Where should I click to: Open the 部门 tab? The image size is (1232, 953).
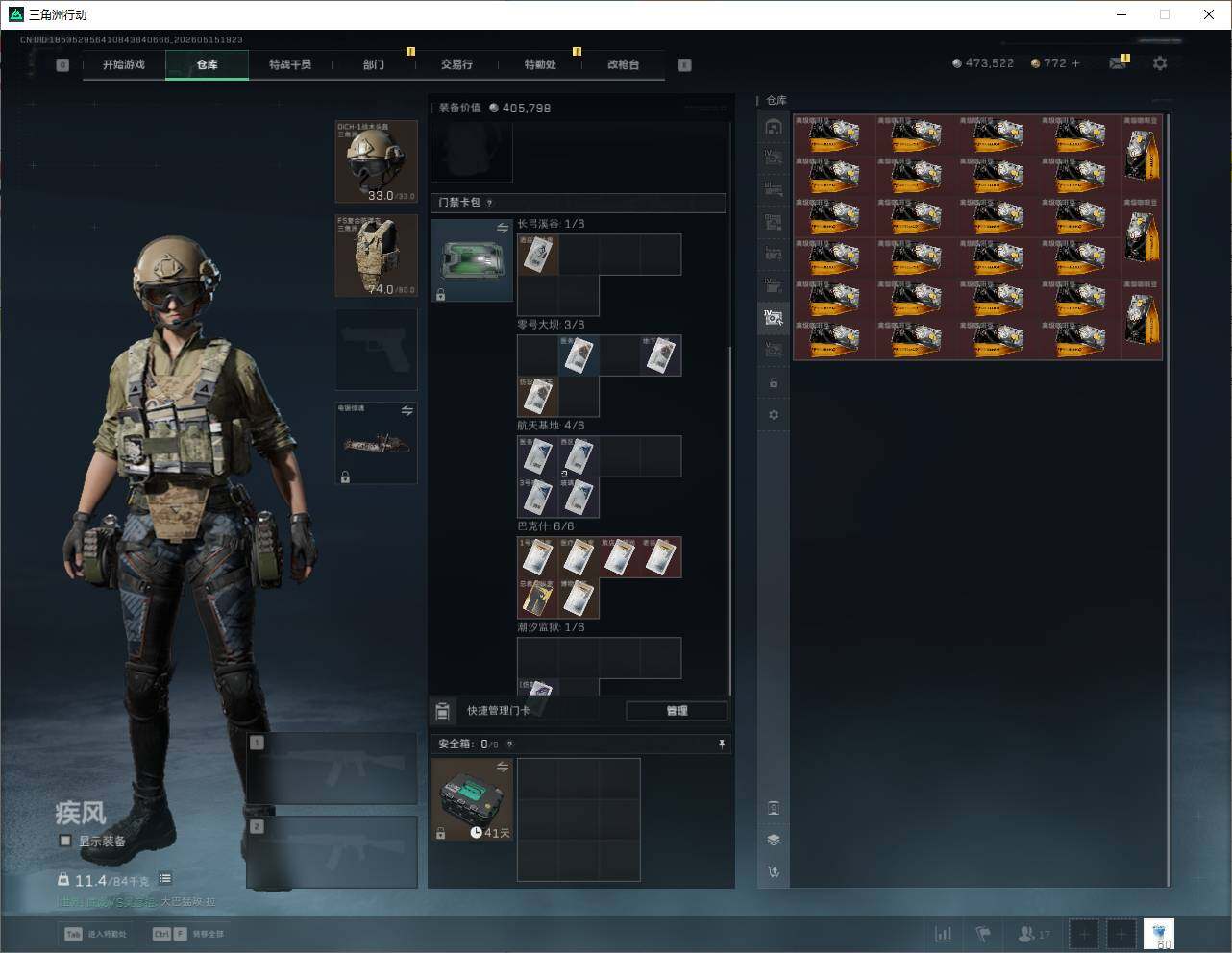point(374,64)
